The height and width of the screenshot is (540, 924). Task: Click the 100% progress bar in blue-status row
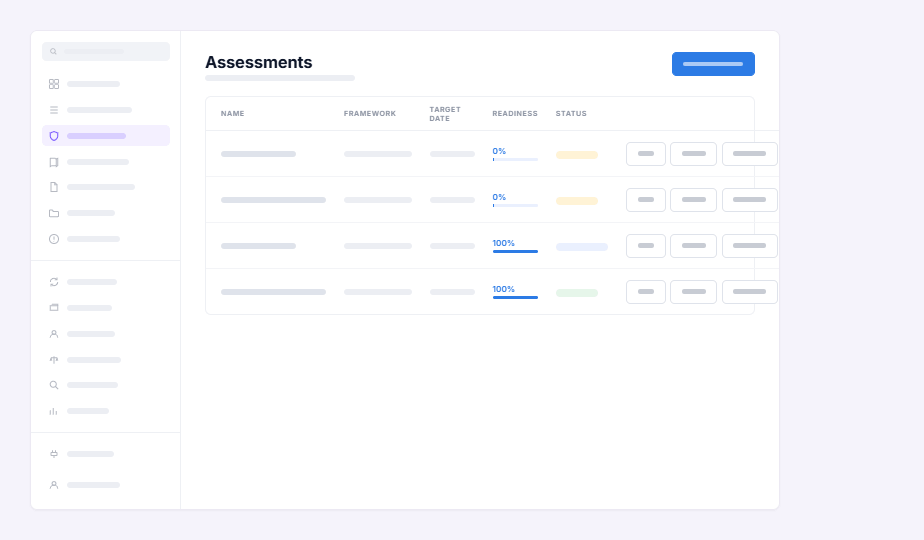click(x=515, y=252)
